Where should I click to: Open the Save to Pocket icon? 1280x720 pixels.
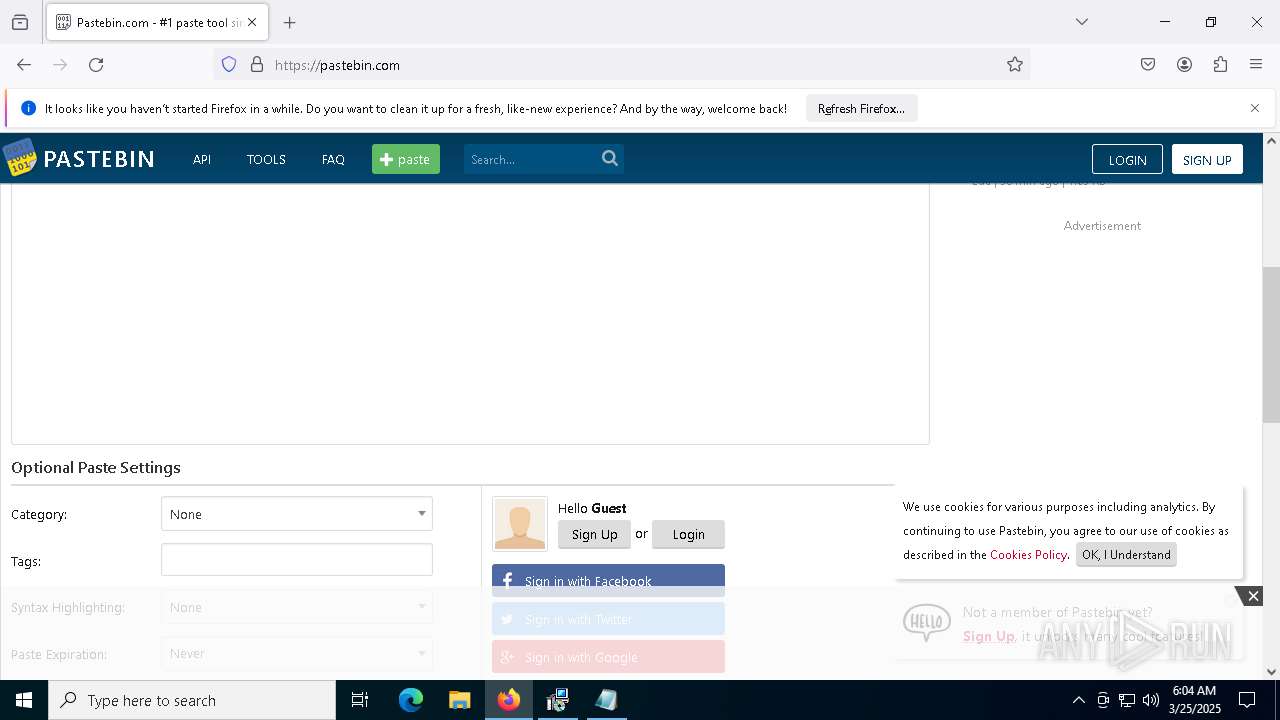tap(1148, 65)
